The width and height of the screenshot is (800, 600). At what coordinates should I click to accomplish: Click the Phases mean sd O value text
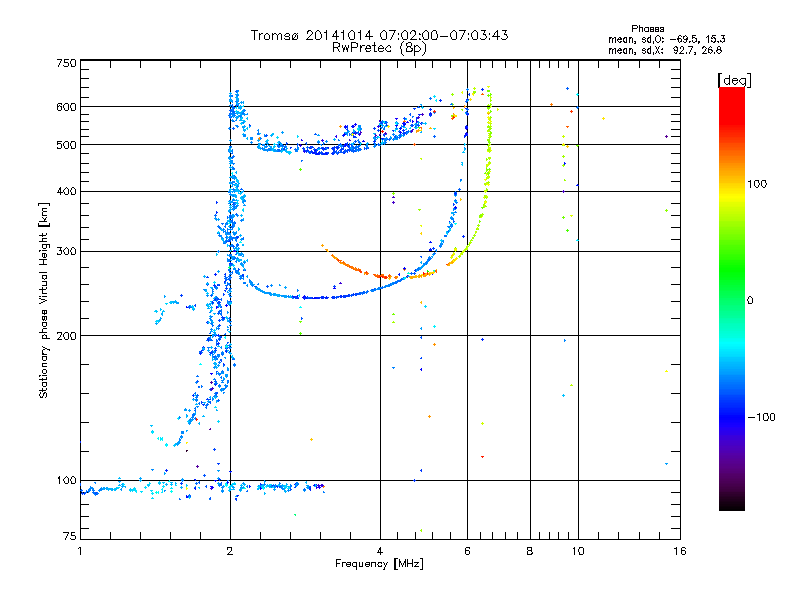click(666, 39)
